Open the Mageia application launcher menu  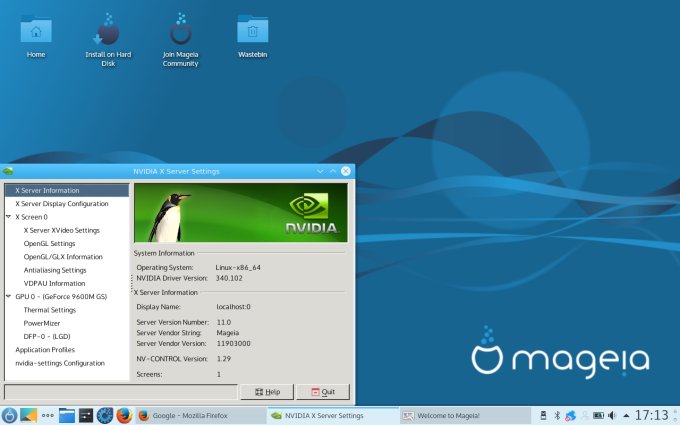pyautogui.click(x=9, y=415)
